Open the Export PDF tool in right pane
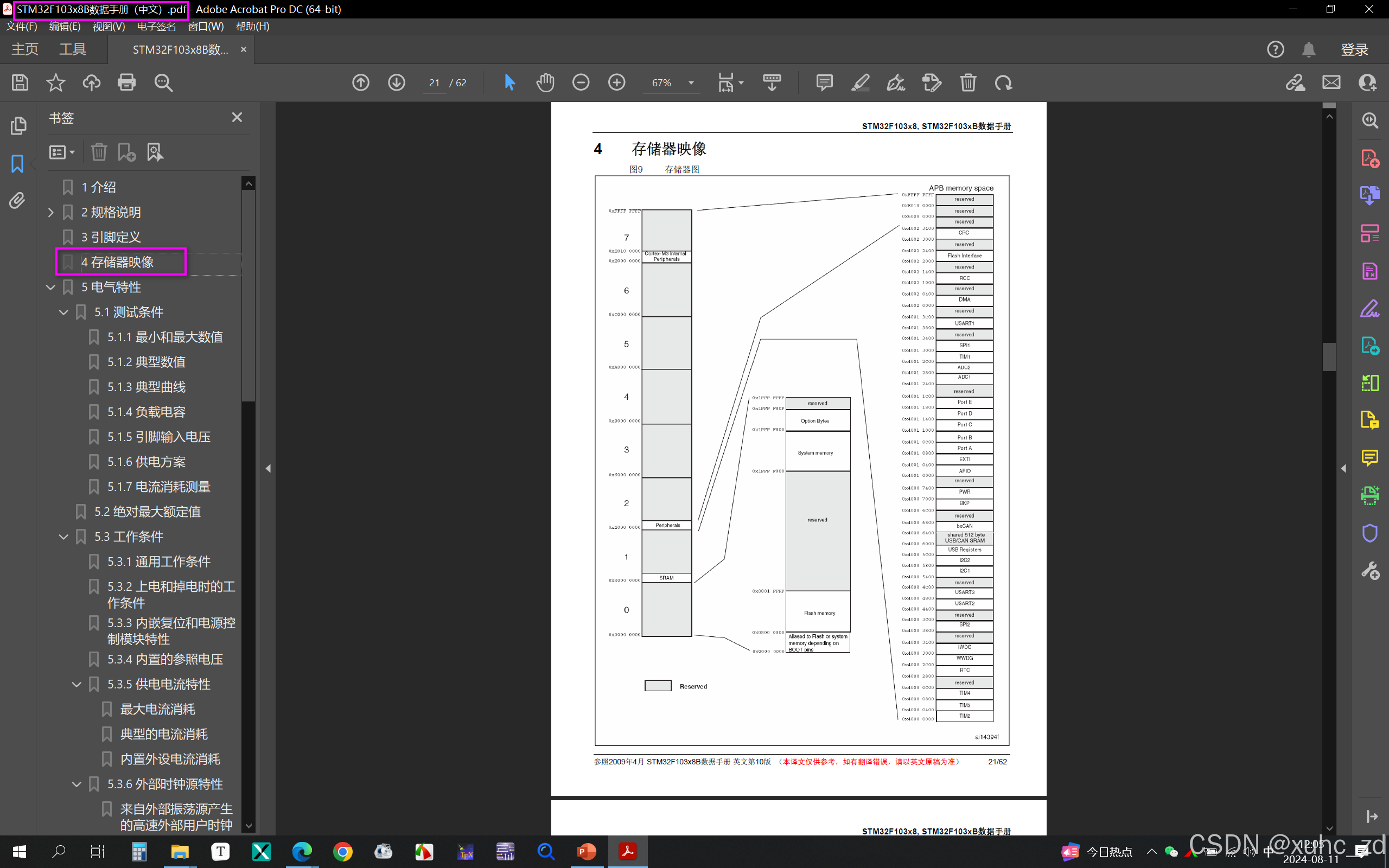The height and width of the screenshot is (868, 1389). 1370,196
